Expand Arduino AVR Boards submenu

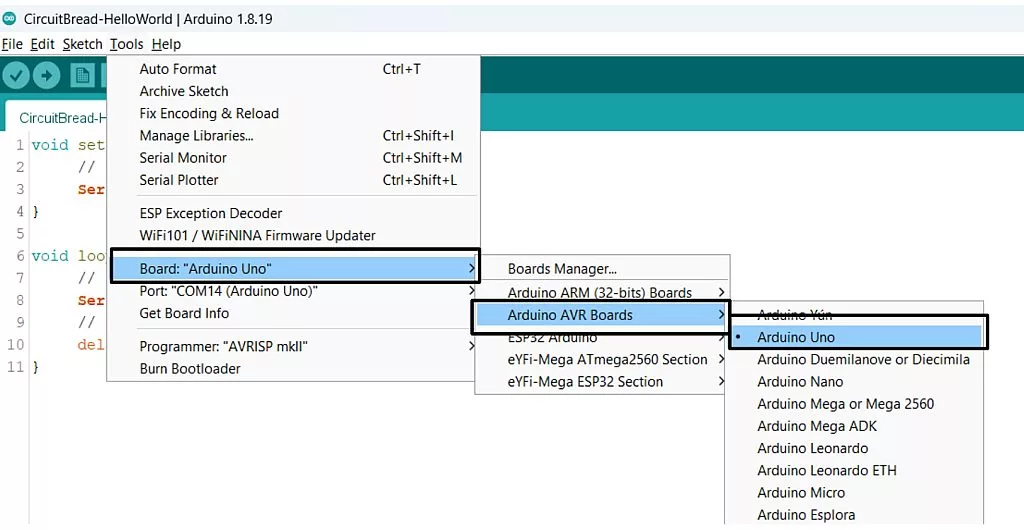(601, 315)
